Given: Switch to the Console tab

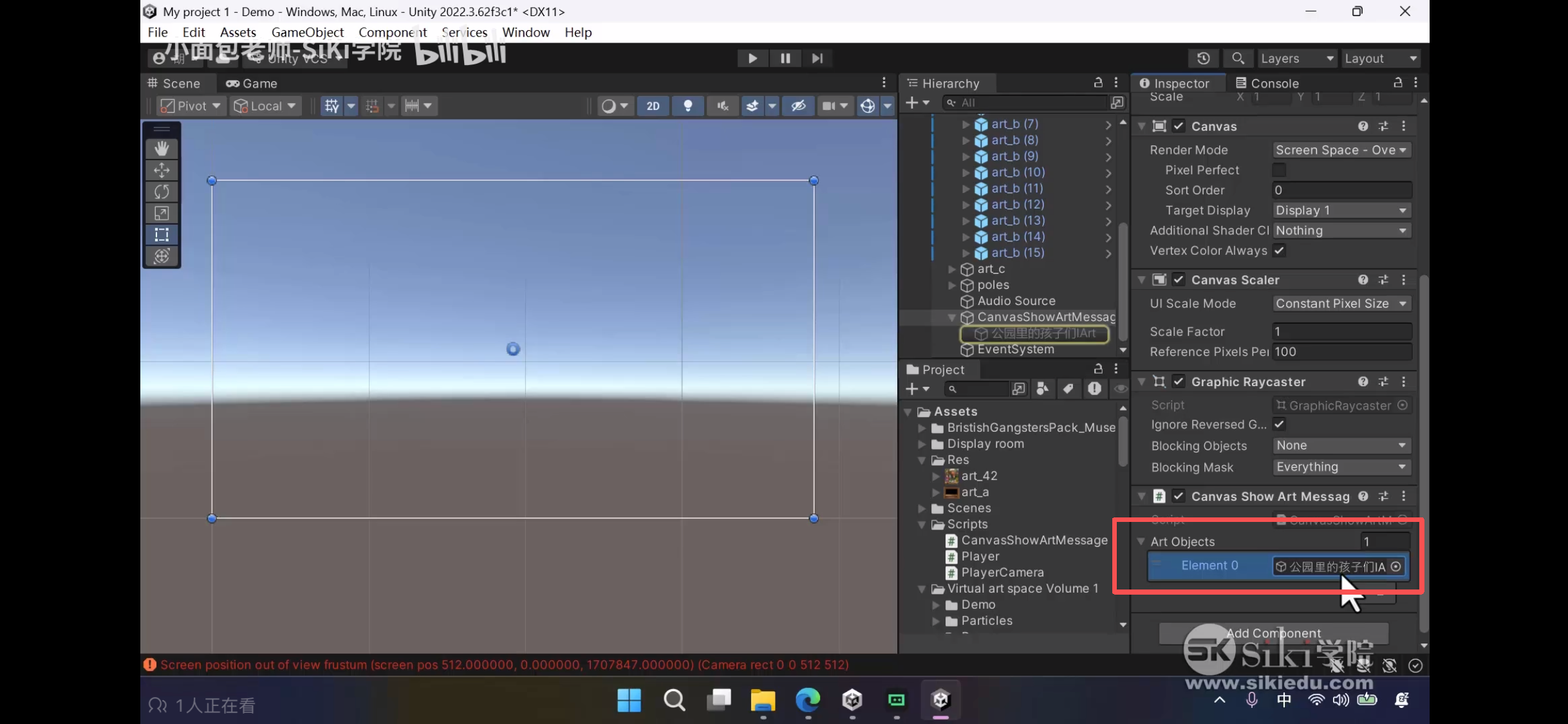Looking at the screenshot, I should [x=1267, y=83].
